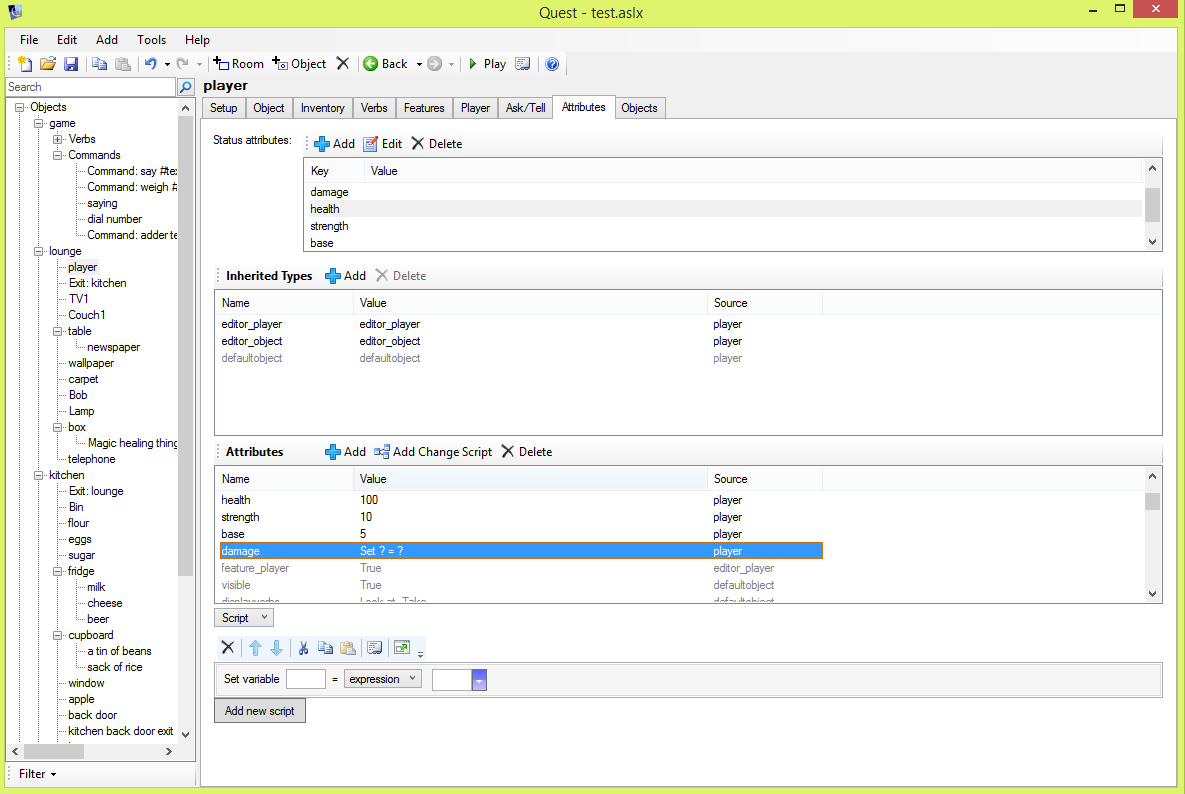This screenshot has width=1185, height=794.
Task: Open the purple expression value dropdown
Action: click(x=479, y=680)
